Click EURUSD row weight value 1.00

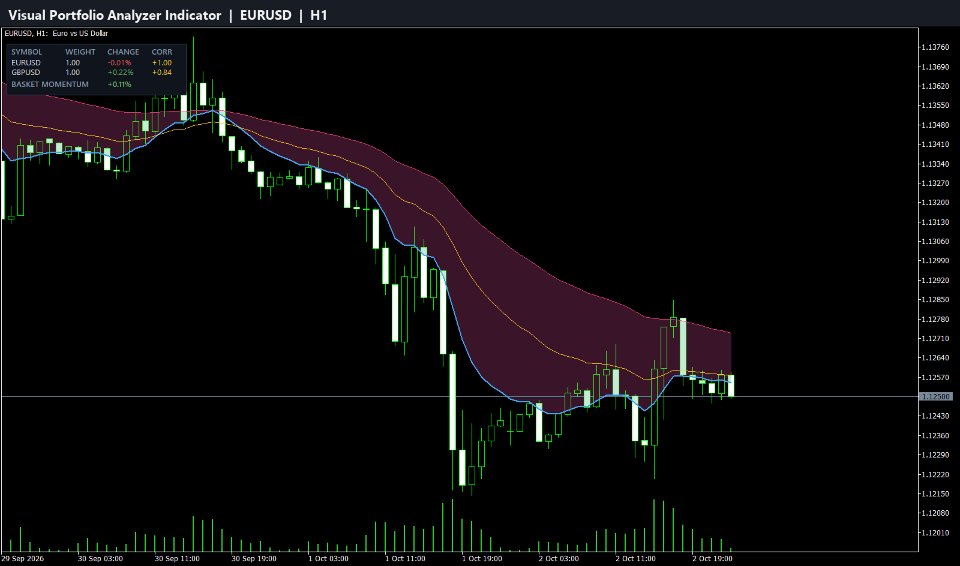[x=73, y=62]
